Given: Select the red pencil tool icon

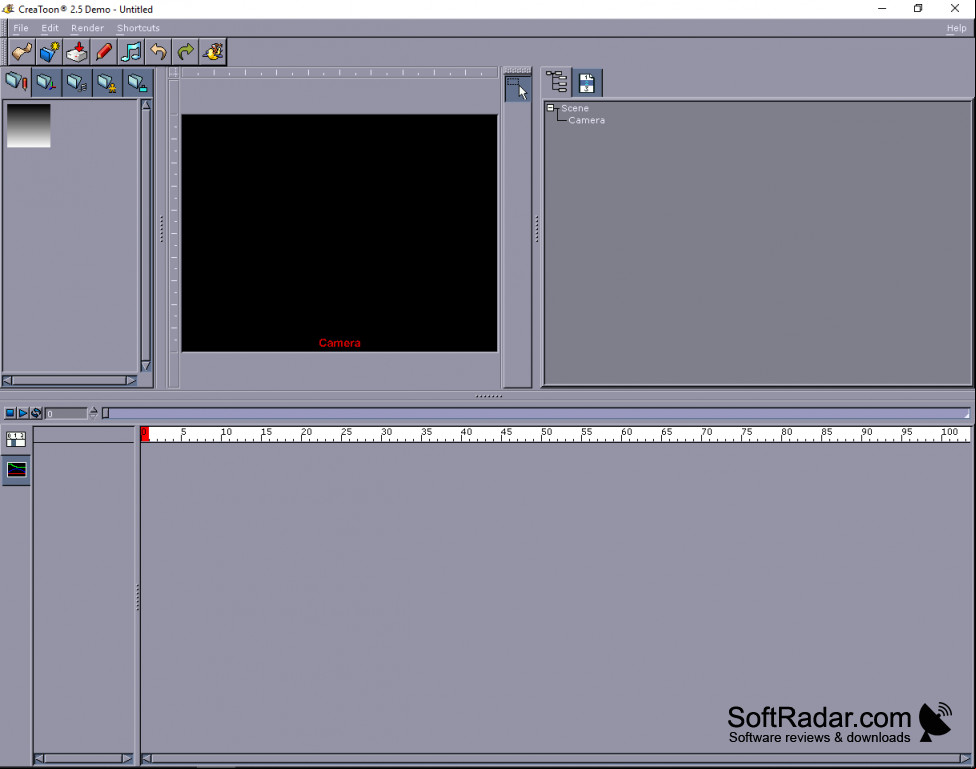Looking at the screenshot, I should tap(104, 52).
